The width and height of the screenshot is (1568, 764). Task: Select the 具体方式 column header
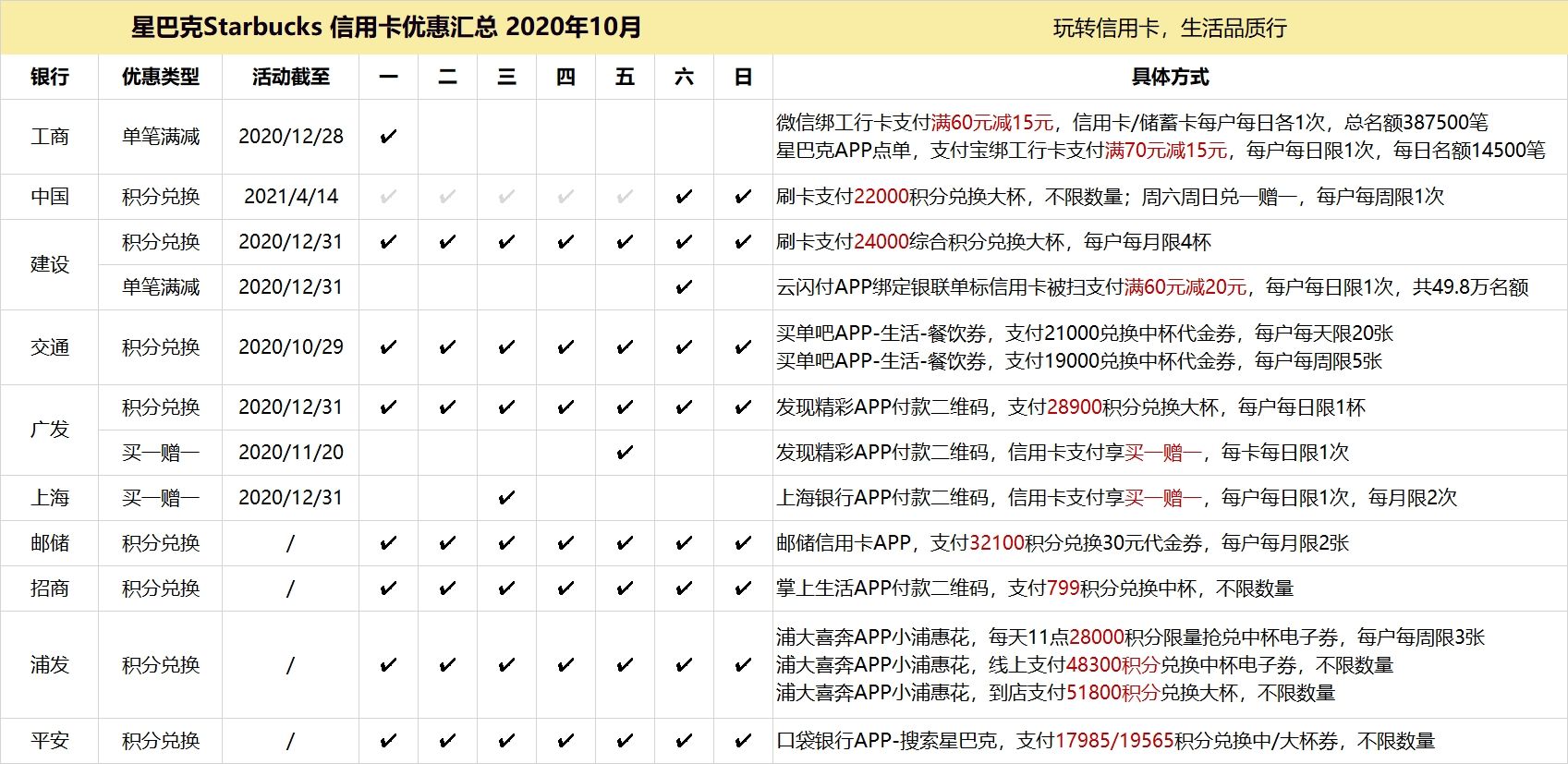pos(1170,77)
